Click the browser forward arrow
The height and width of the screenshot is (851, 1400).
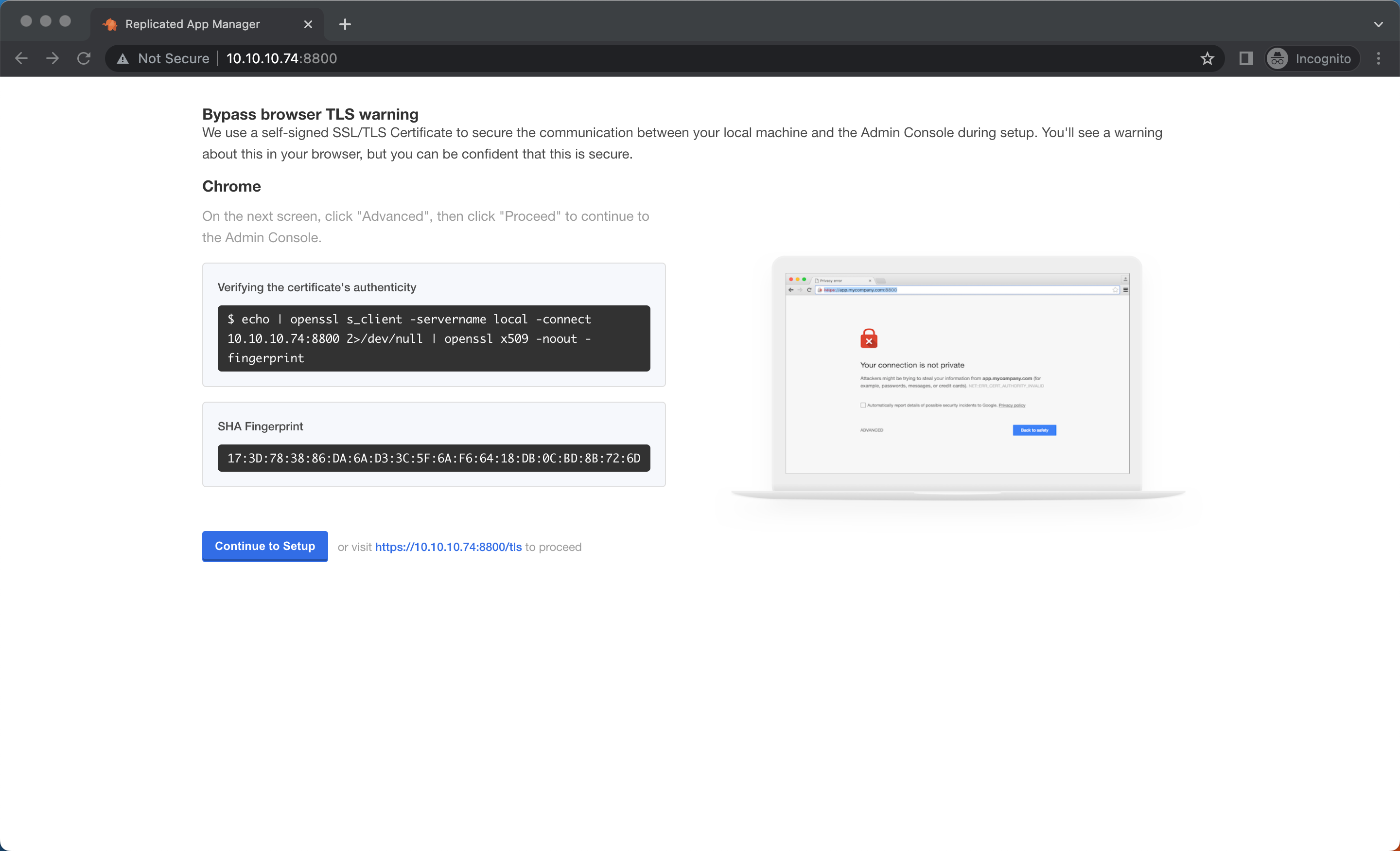52,58
